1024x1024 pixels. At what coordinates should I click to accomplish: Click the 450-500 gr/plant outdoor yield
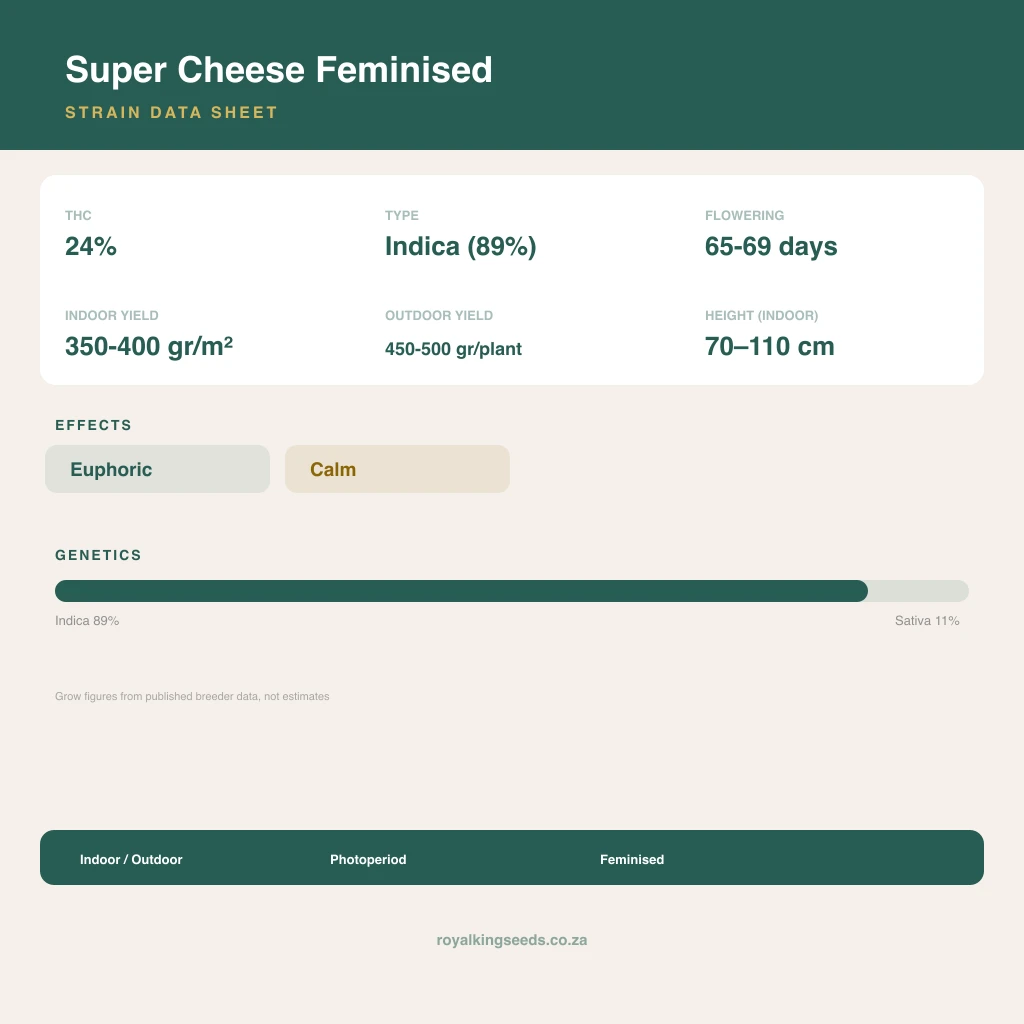pyautogui.click(x=453, y=349)
